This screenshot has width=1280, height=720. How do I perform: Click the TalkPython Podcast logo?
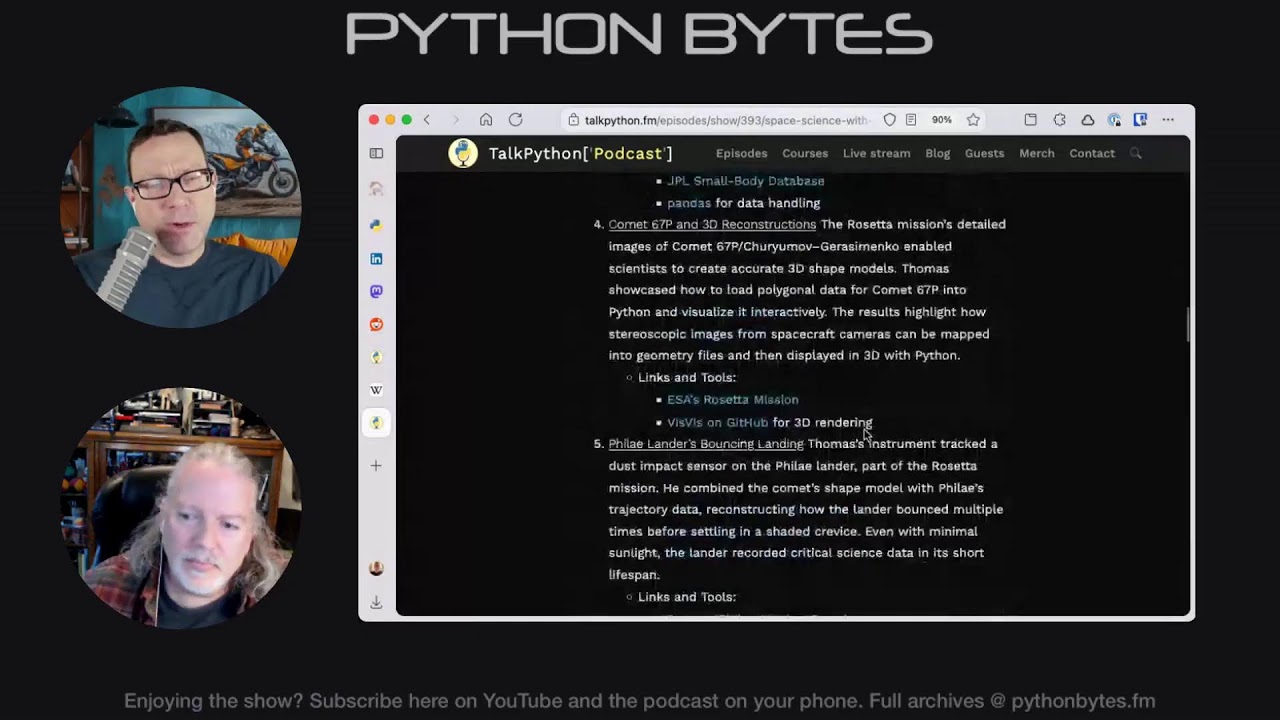tap(463, 153)
